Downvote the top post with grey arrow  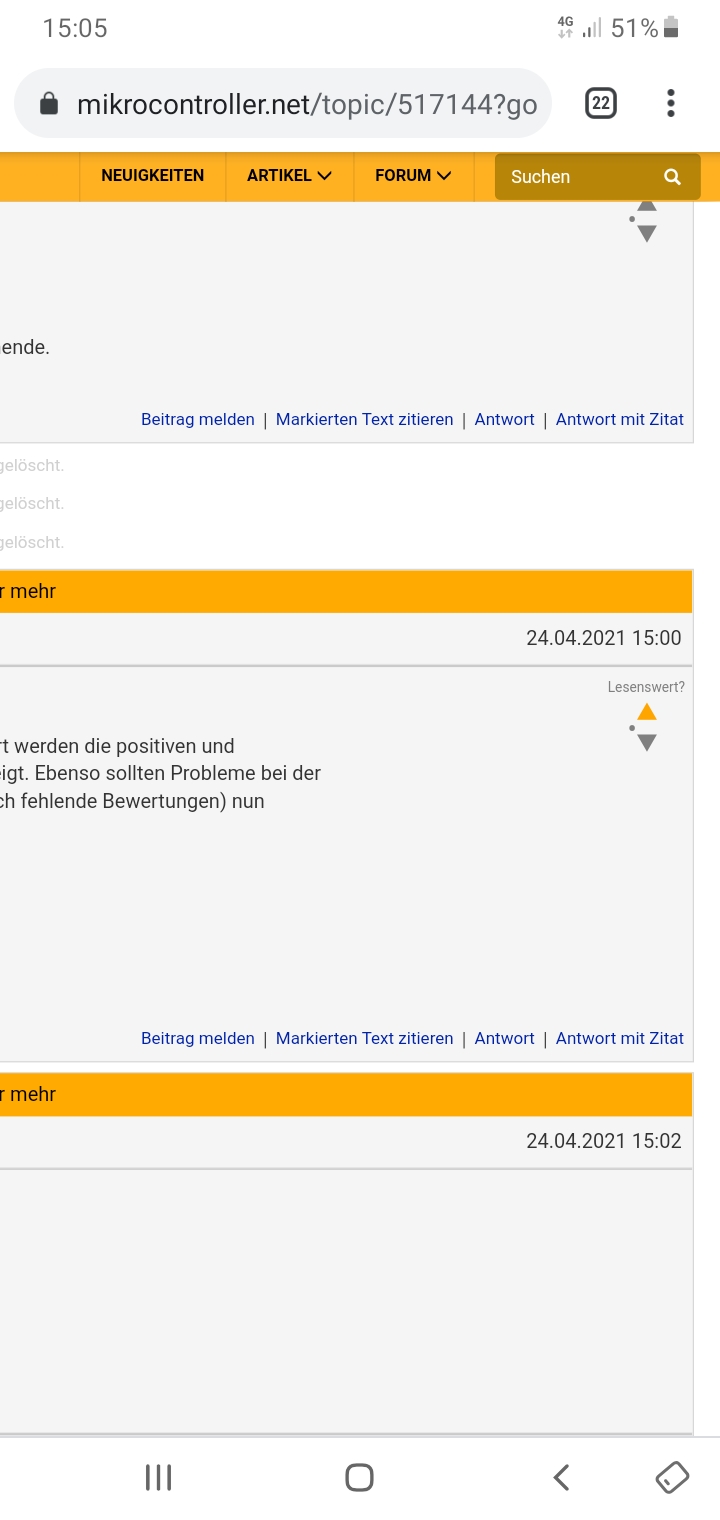[x=647, y=233]
